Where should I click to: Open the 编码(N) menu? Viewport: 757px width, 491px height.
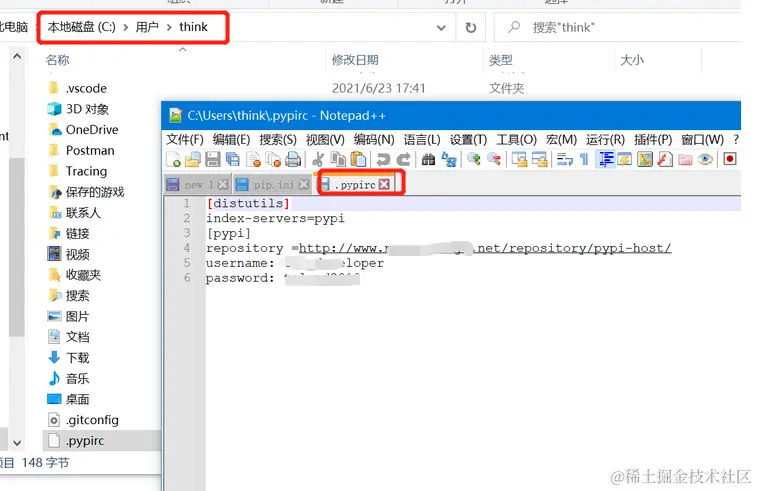tap(374, 140)
